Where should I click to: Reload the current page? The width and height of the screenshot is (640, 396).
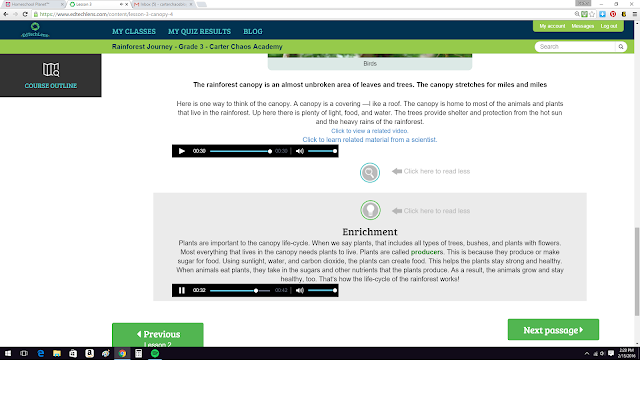pos(25,14)
